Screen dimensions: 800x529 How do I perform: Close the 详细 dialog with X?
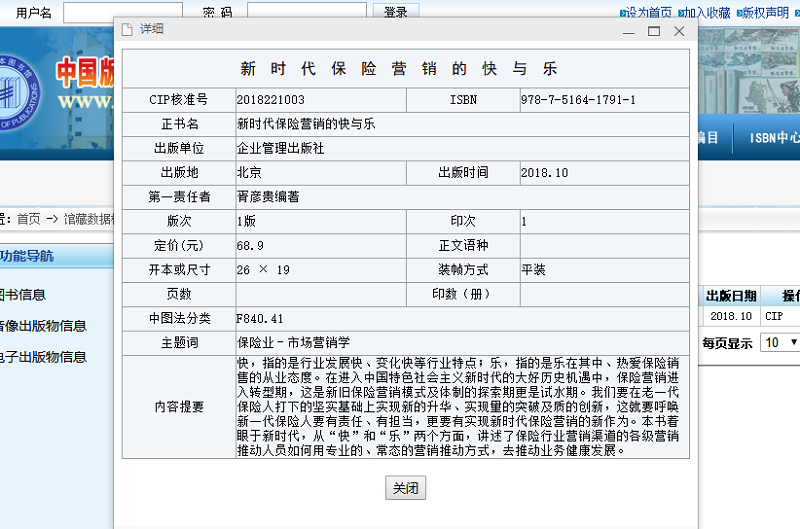(680, 30)
